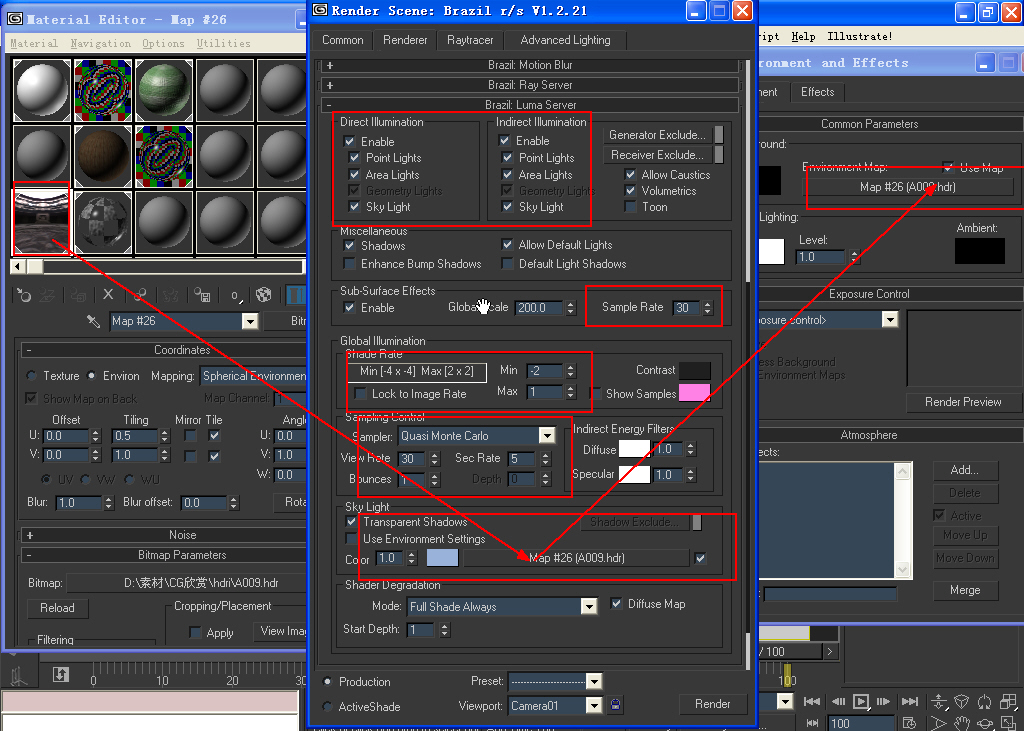This screenshot has width=1024, height=731.
Task: Click the Sky Light blue color swatch
Action: click(x=442, y=558)
